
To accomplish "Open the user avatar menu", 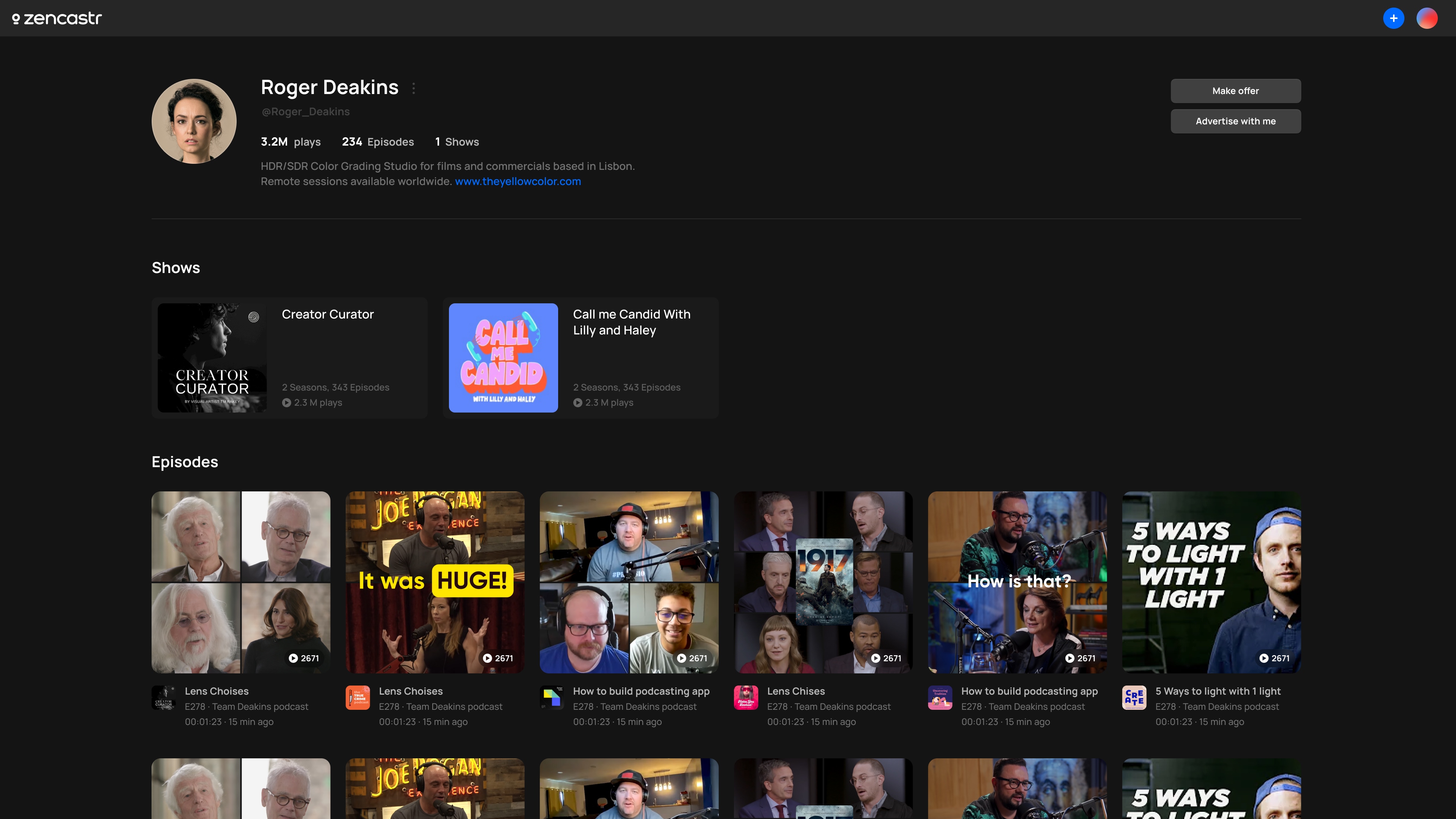I will (x=1426, y=19).
